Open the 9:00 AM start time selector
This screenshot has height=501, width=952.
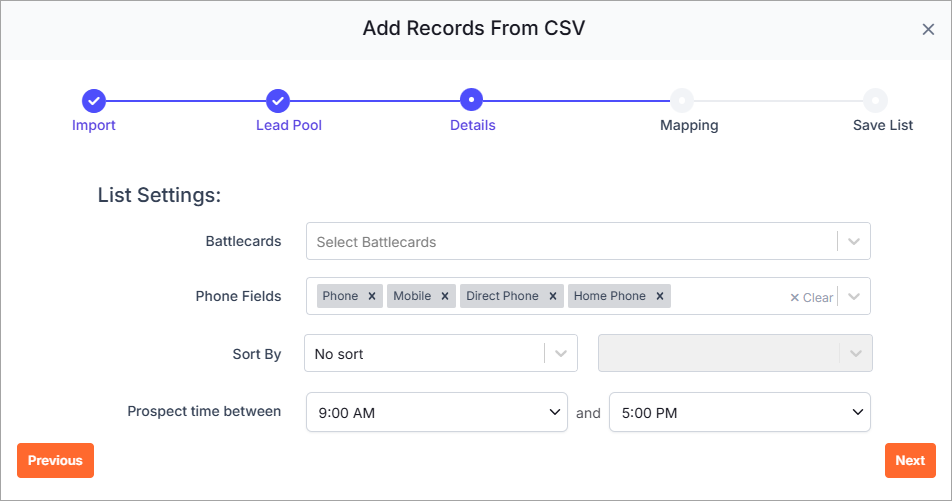click(437, 412)
